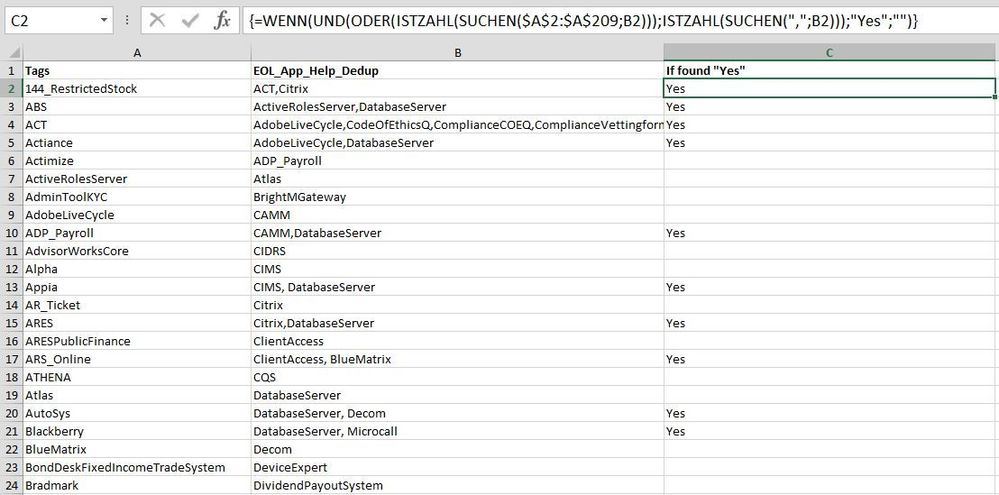Select cell 'ATHENA'
The width and height of the screenshot is (999, 495).
coord(137,378)
